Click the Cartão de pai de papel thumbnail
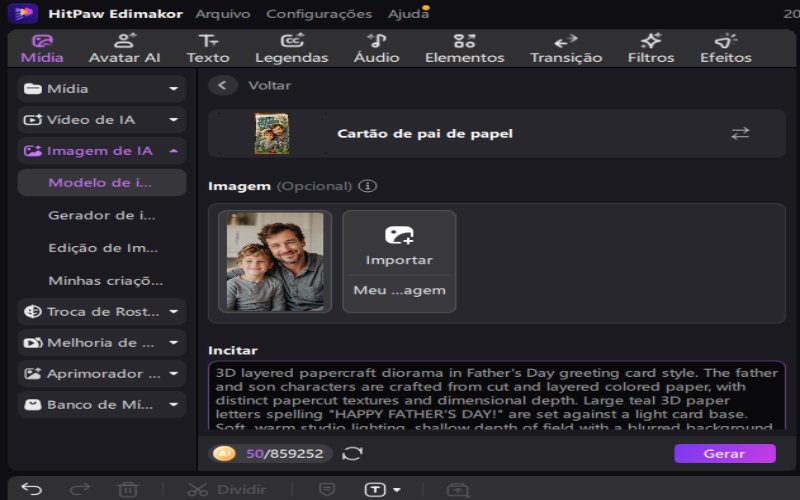The image size is (800, 500). pyautogui.click(x=271, y=133)
